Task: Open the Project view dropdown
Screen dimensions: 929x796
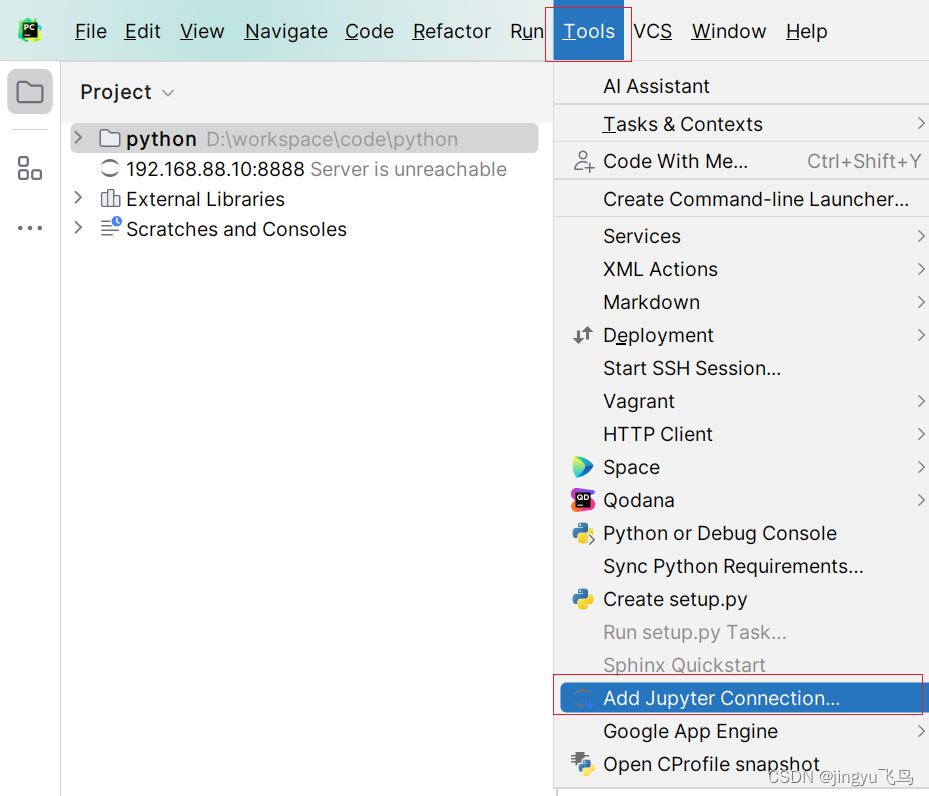Action: [x=165, y=92]
